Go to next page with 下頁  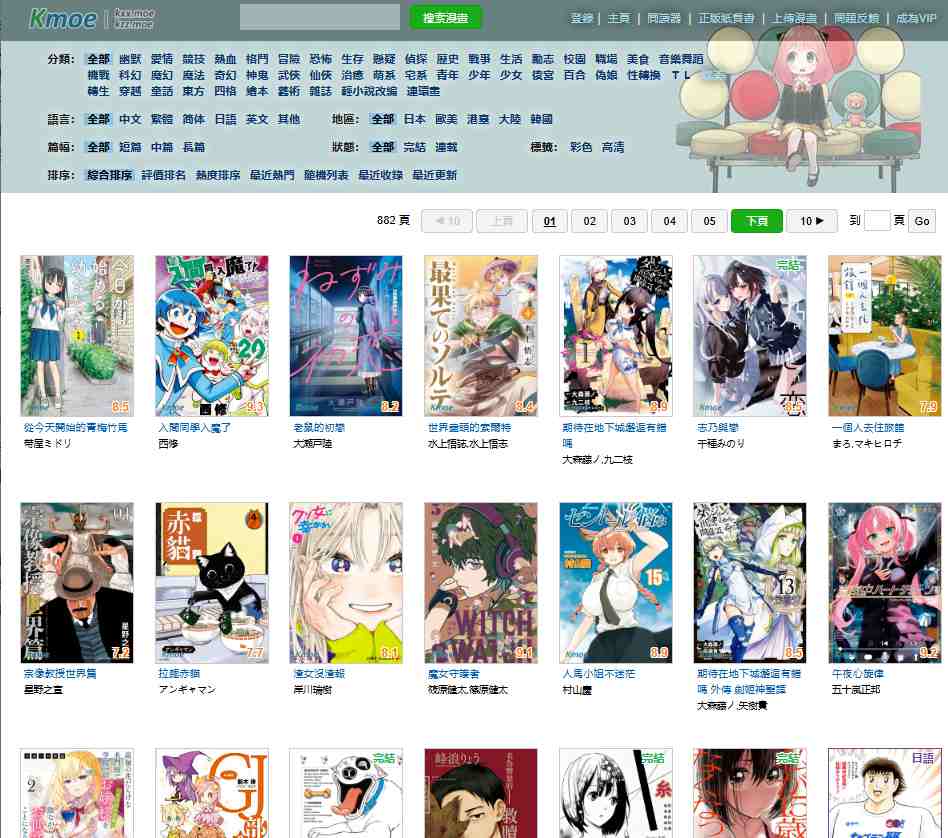coord(757,221)
